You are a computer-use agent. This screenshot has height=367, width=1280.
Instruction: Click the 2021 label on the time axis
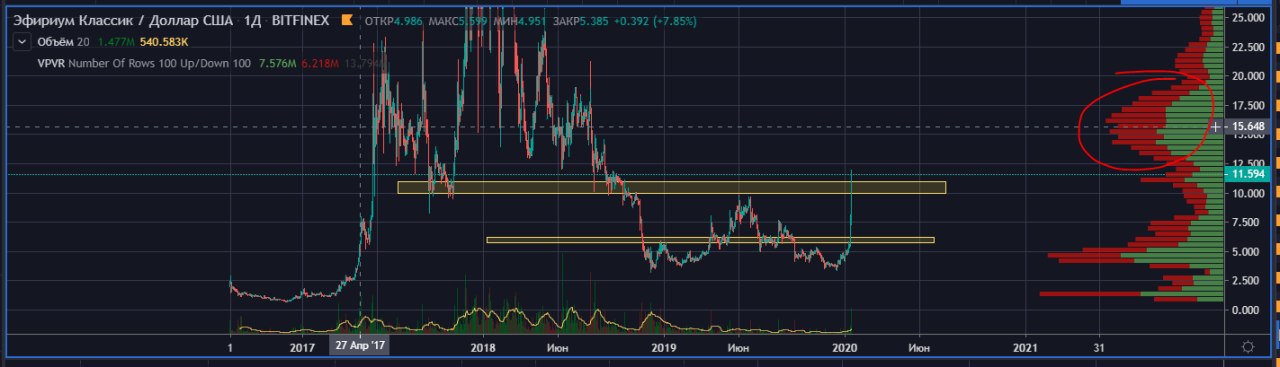click(x=1026, y=347)
